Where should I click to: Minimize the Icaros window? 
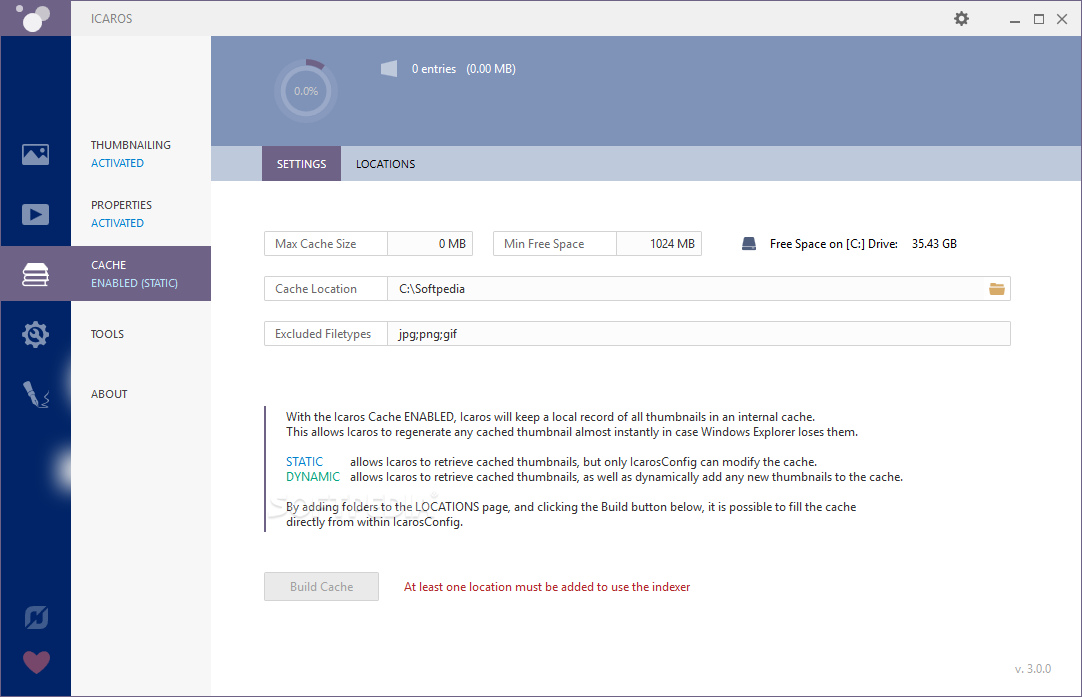pyautogui.click(x=1014, y=19)
